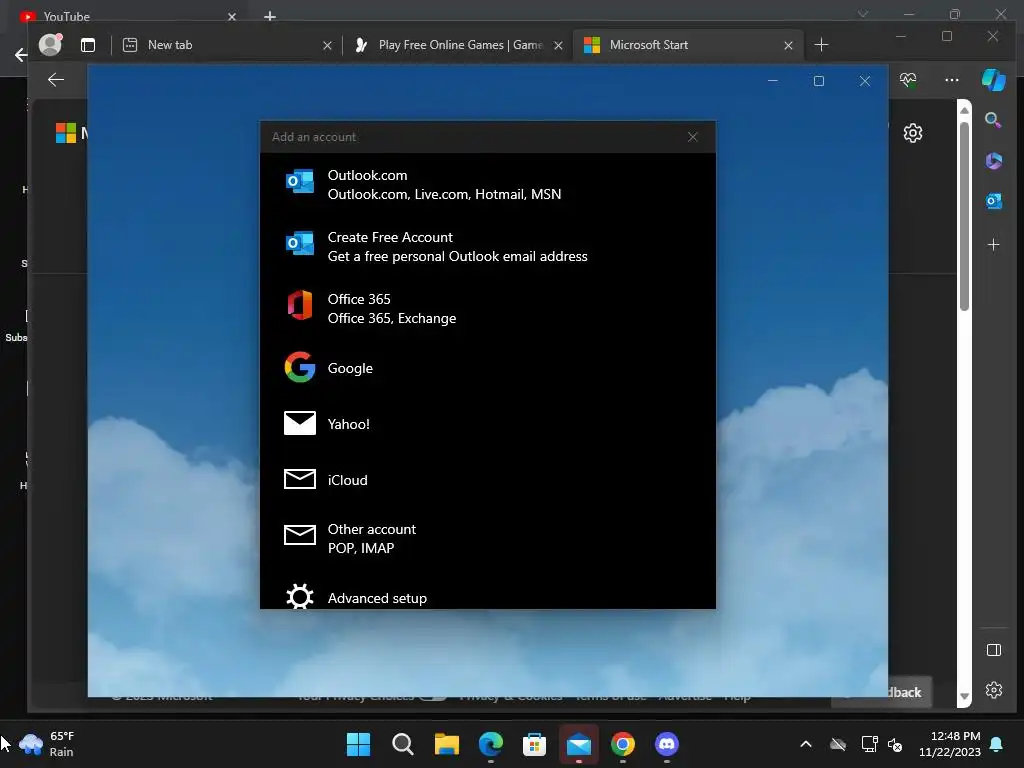The image size is (1024, 768).
Task: Click the vertical scrollbar thumb
Action: 964,216
